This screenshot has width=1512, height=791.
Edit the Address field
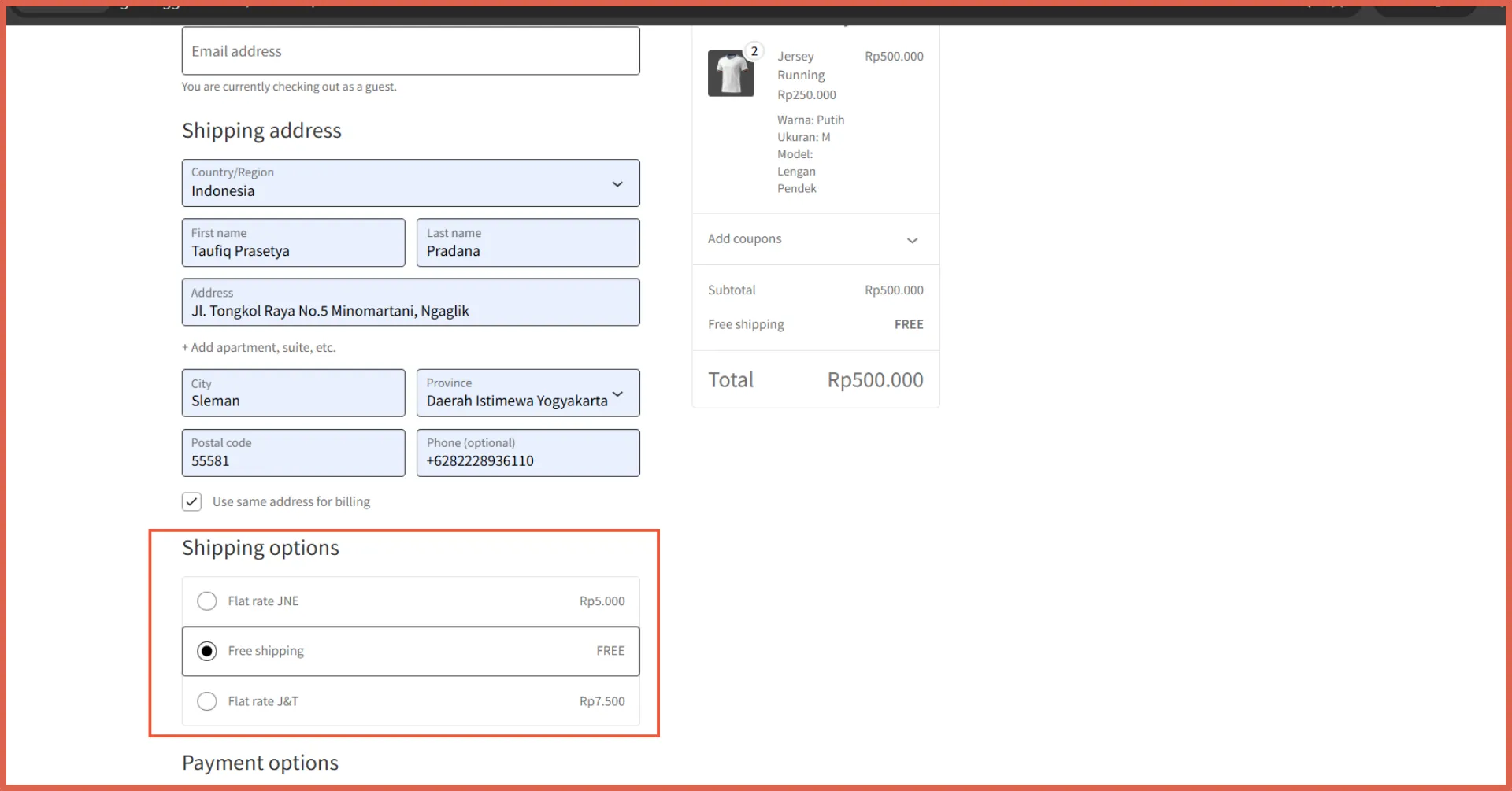(x=410, y=303)
